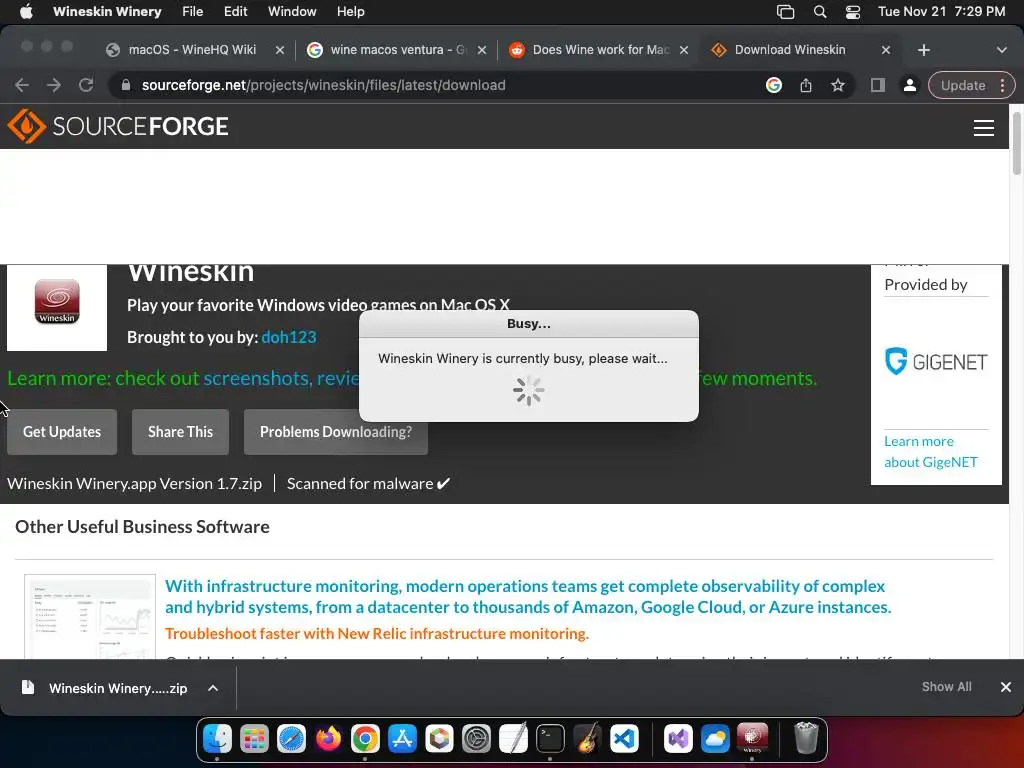The image size is (1024, 768).
Task: Open Terminal from the Dock
Action: (x=550, y=739)
